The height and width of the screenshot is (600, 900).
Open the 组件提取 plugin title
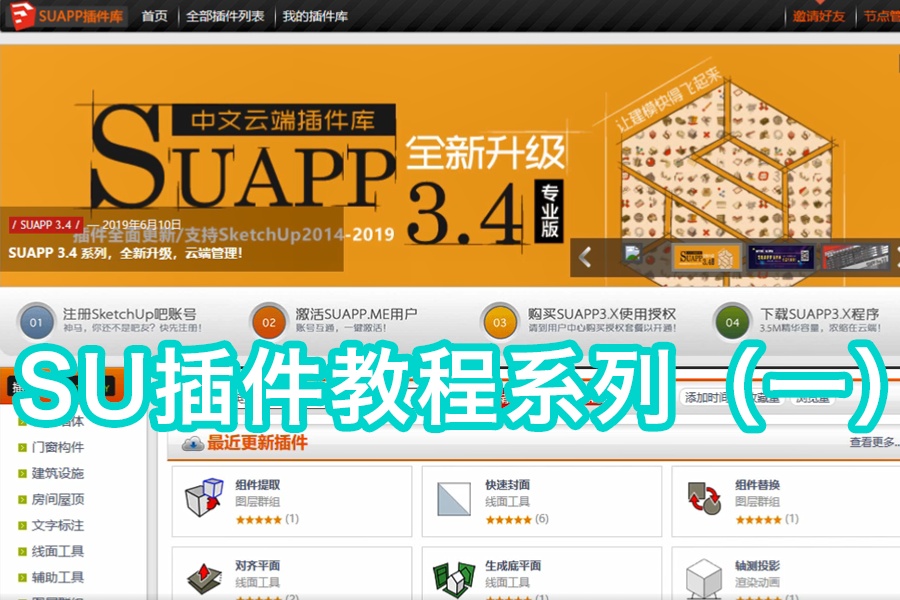point(258,485)
